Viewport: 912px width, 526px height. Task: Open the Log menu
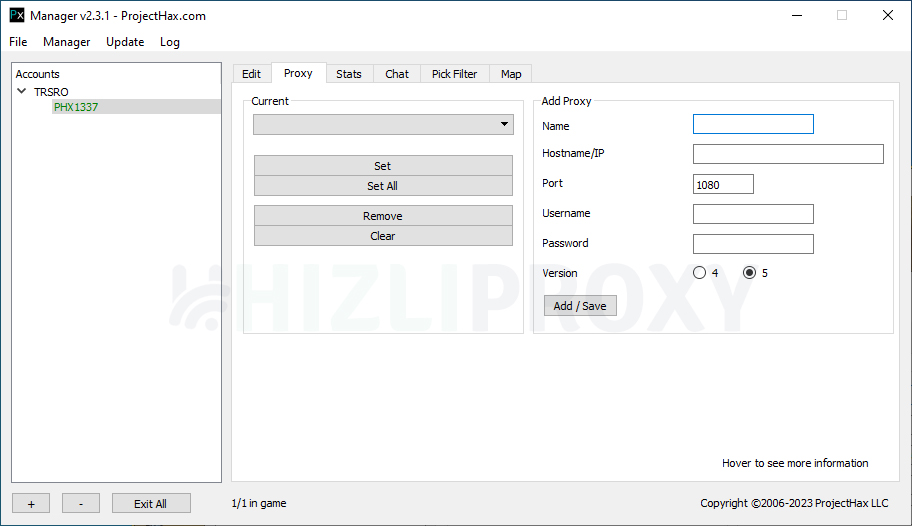(x=170, y=42)
